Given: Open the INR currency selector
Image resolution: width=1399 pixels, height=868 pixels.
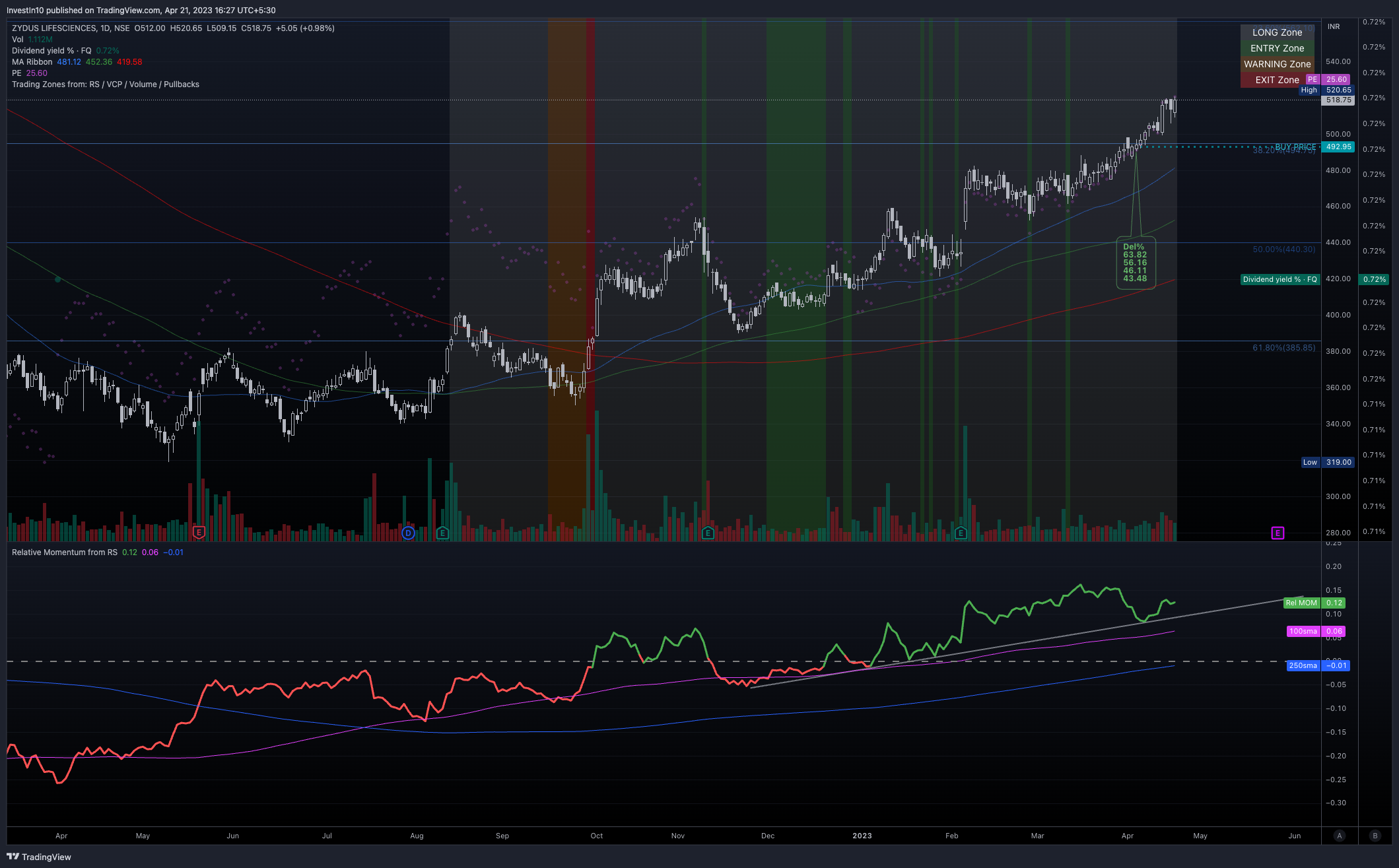Looking at the screenshot, I should [x=1334, y=26].
